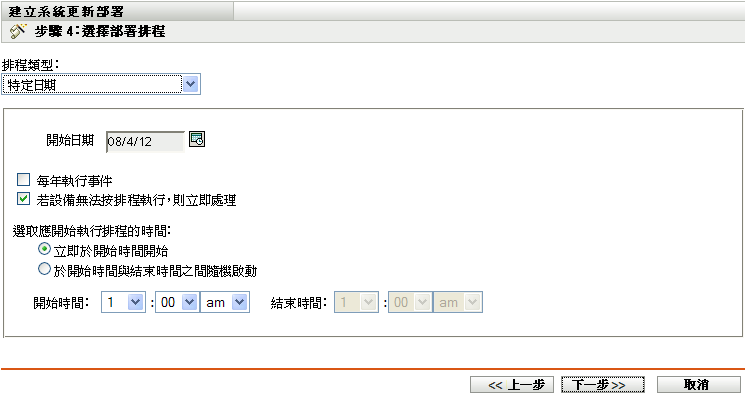745x397 pixels.
Task: Click the 開始日期 date field 08/4/12
Action: click(x=145, y=142)
